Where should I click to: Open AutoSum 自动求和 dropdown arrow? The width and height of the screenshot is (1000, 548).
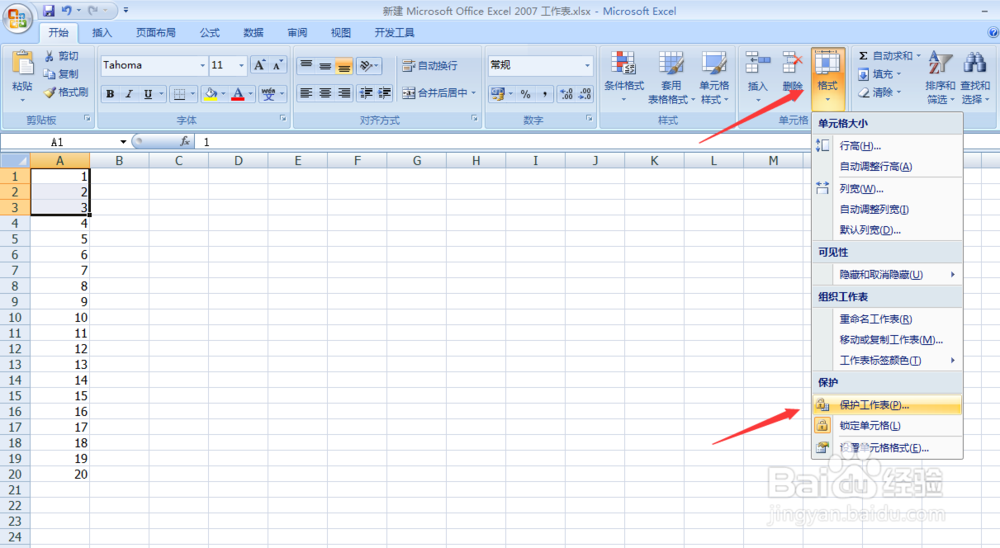click(918, 56)
